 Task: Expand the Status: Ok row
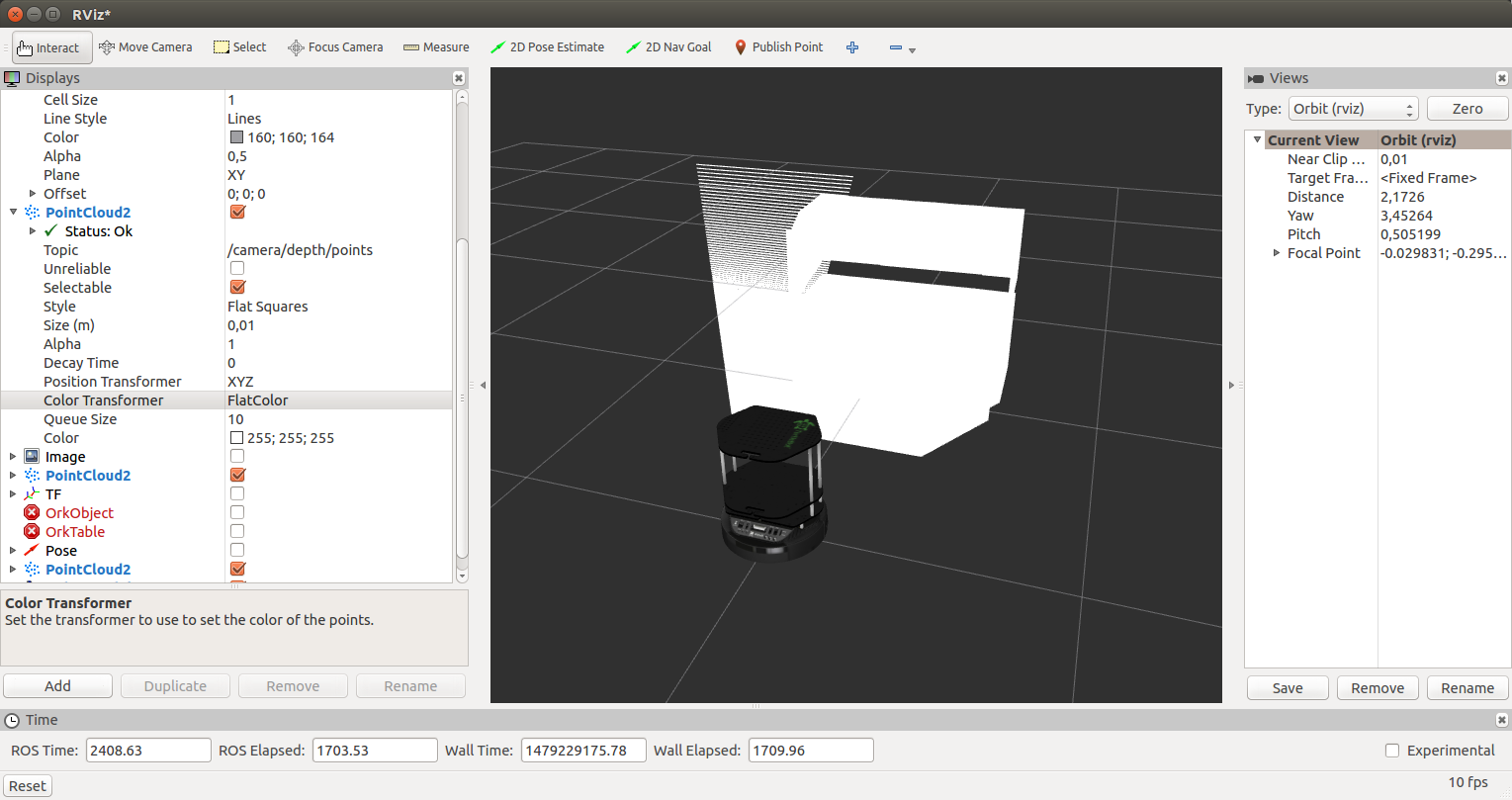[33, 231]
